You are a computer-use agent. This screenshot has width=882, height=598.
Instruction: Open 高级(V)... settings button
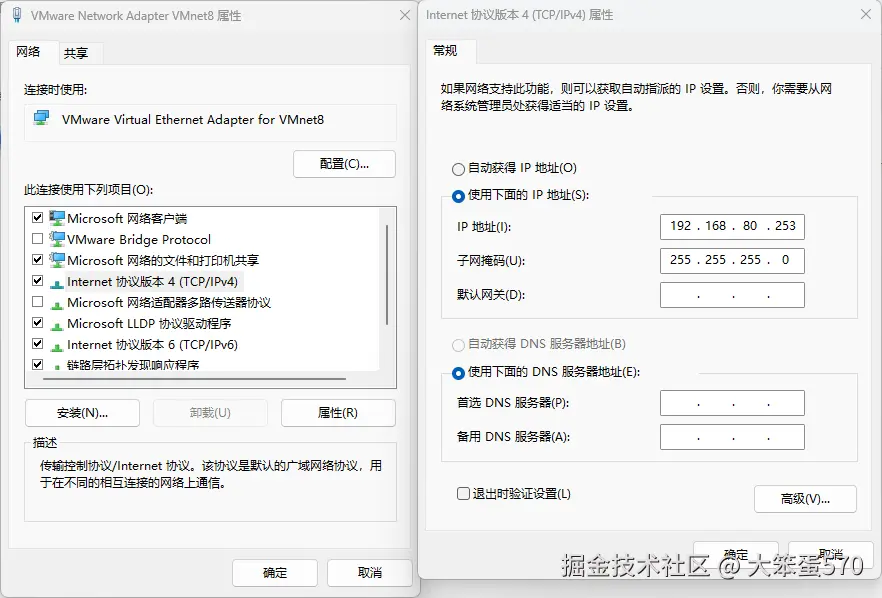[x=805, y=499]
